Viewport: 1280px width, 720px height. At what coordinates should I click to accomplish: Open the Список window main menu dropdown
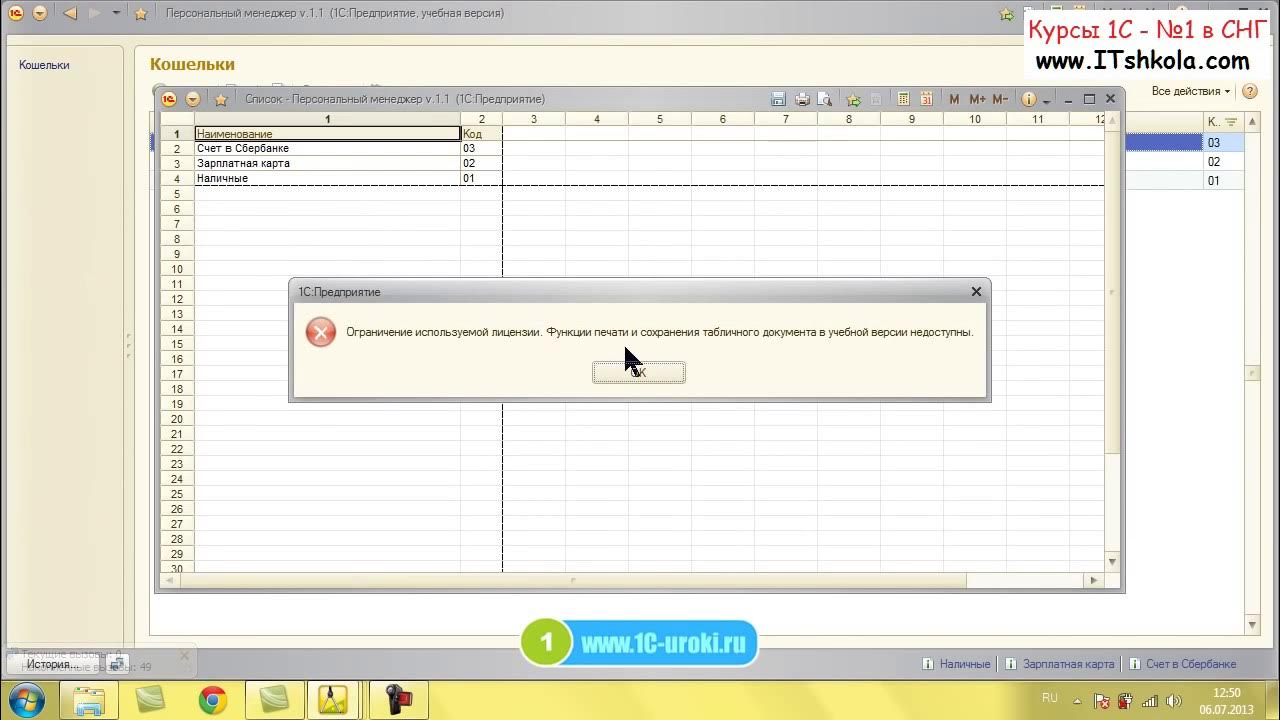click(193, 99)
